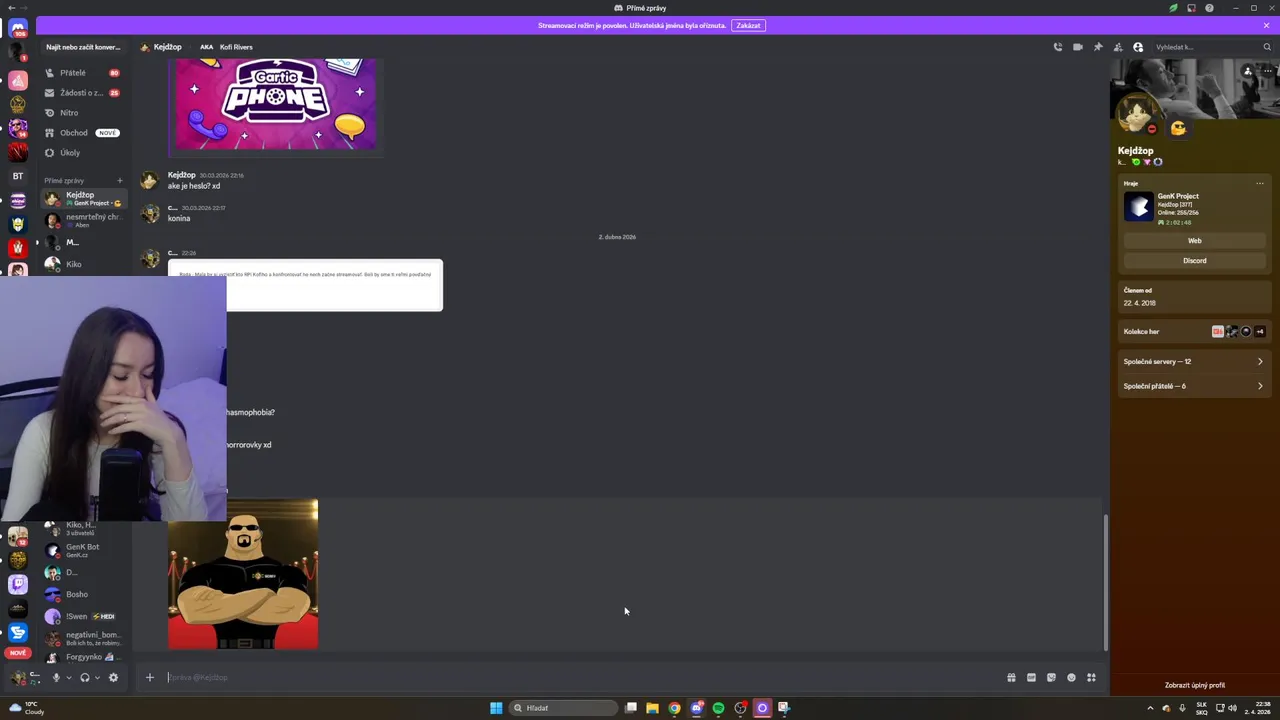Open the bouncer cartoon image
1280x720 pixels.
coord(243,574)
